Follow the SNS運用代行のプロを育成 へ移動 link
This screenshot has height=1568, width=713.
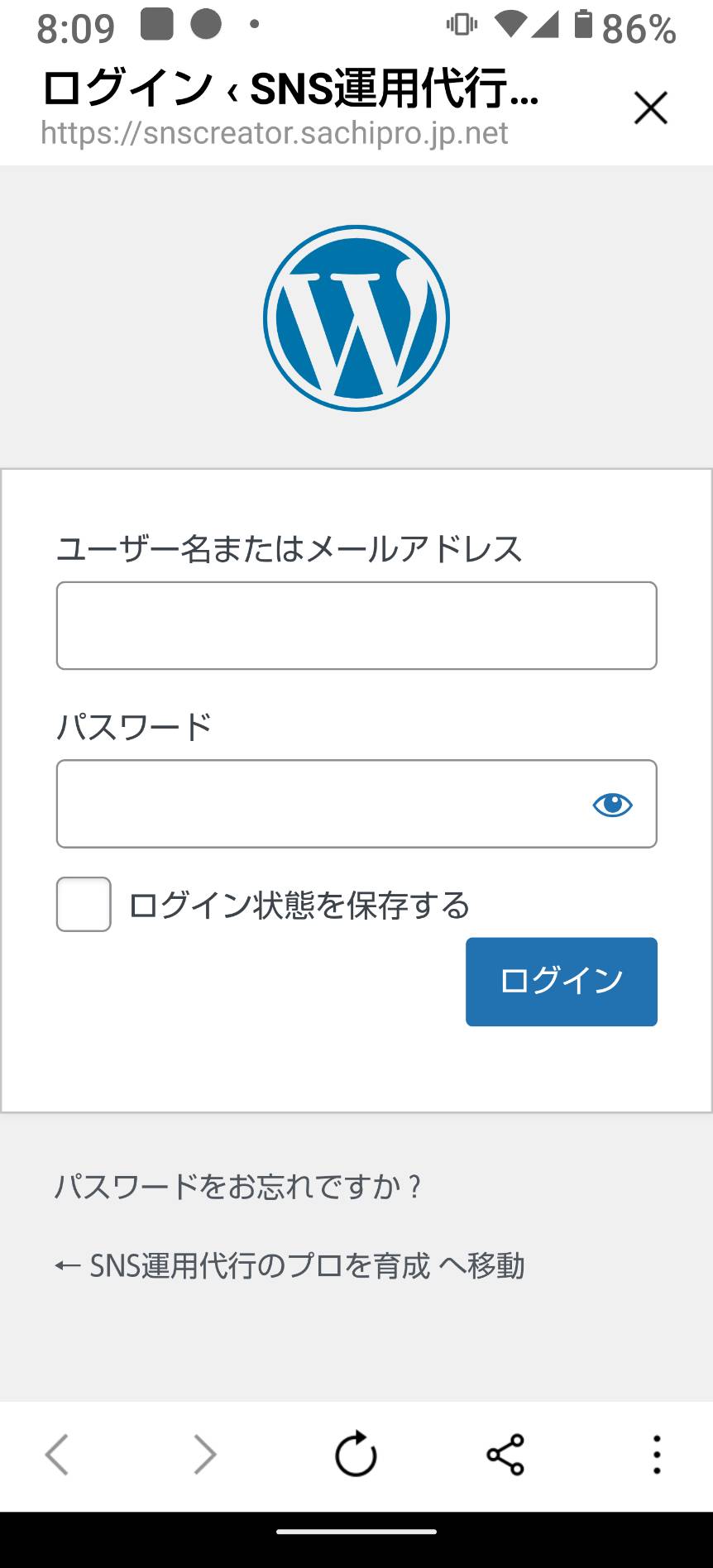click(x=290, y=1266)
